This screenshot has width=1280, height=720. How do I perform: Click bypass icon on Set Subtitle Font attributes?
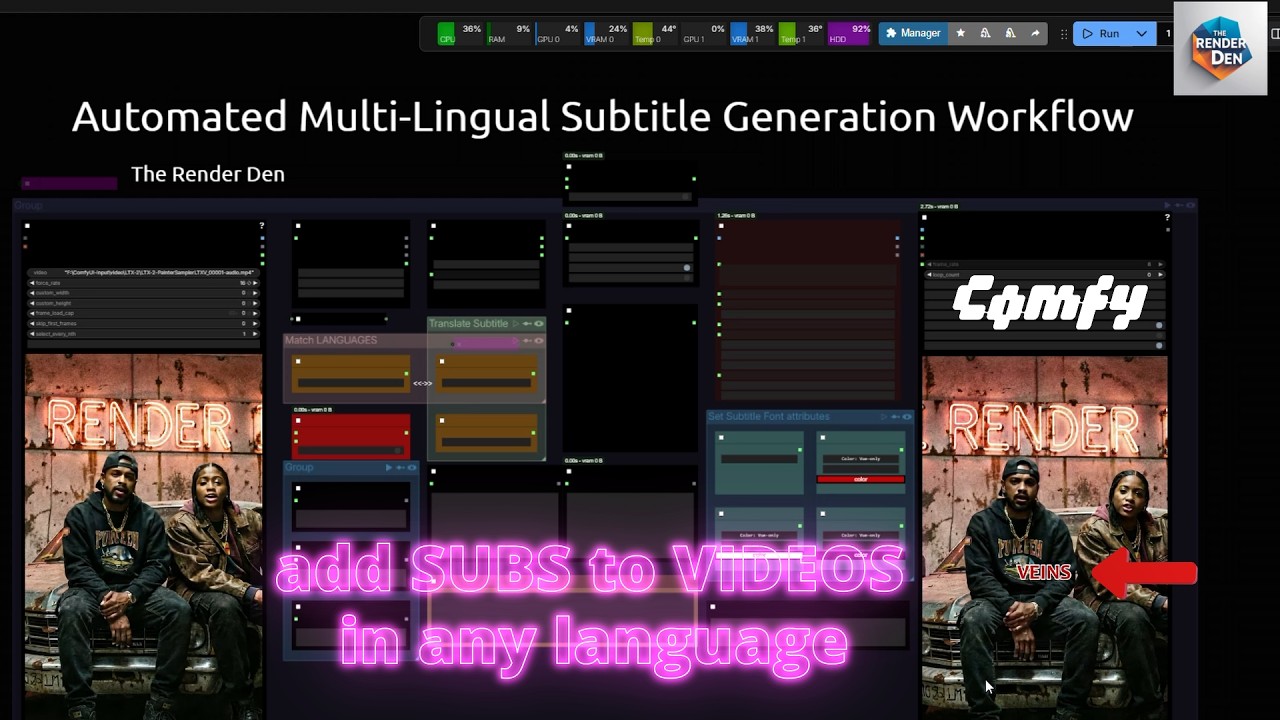895,416
